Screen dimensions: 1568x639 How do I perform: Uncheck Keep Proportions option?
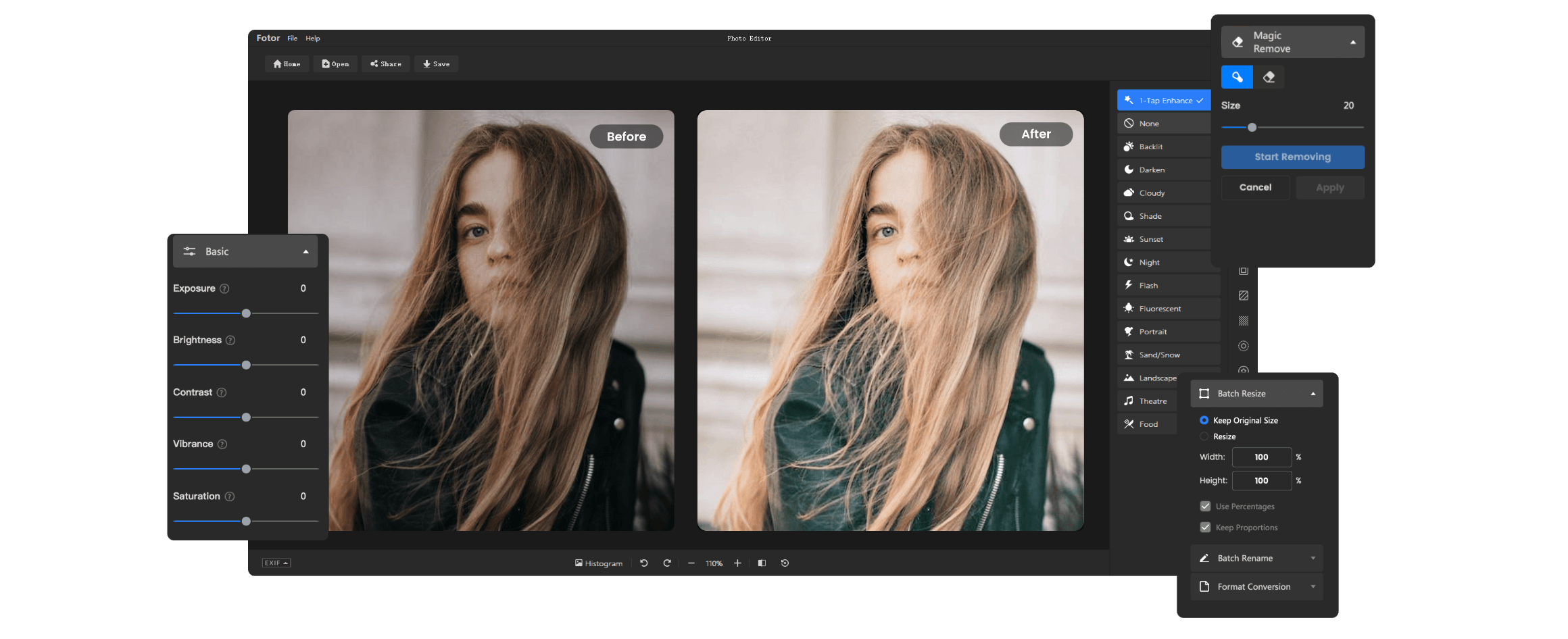1206,527
